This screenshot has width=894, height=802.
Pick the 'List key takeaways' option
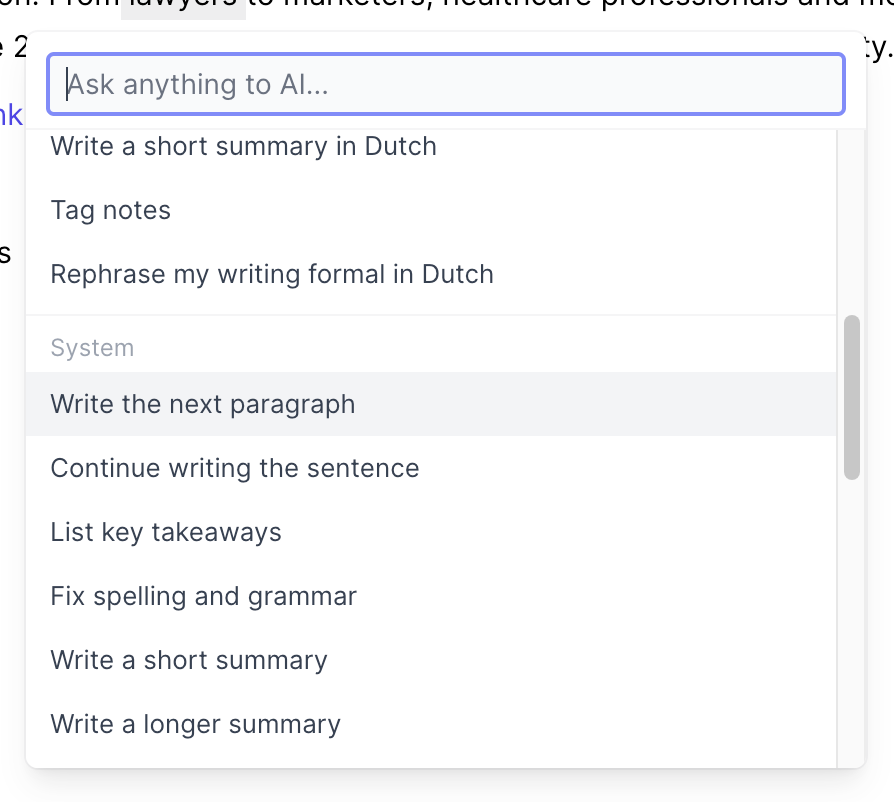coord(430,532)
